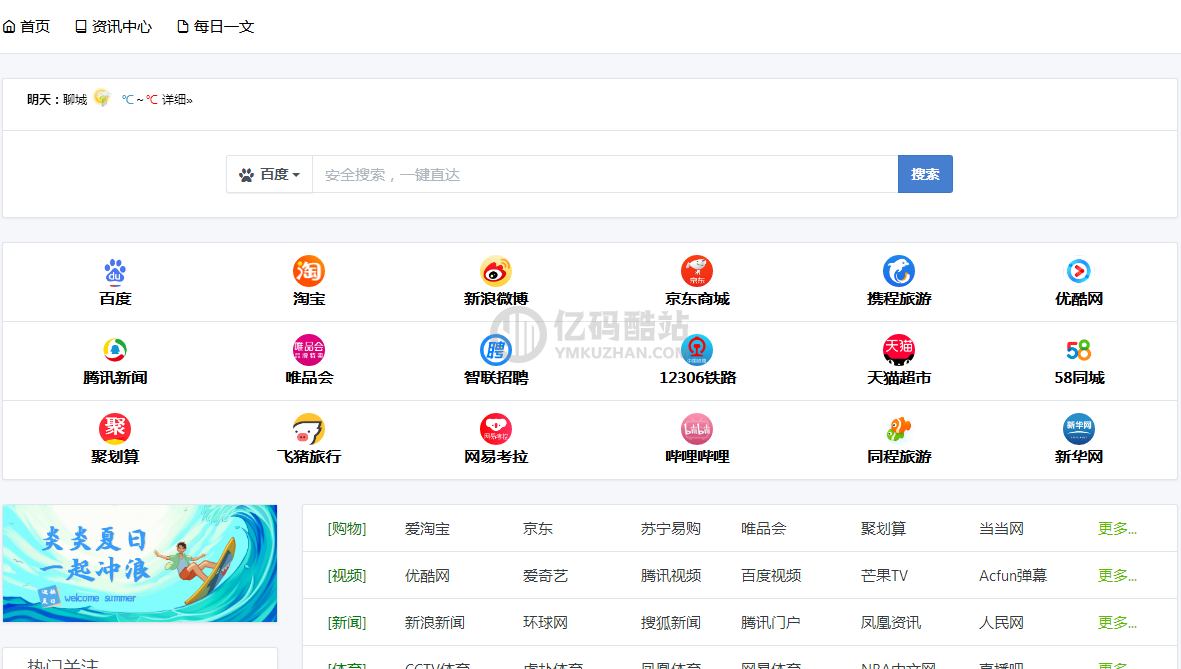Open the Sina Weibo icon

(x=496, y=271)
